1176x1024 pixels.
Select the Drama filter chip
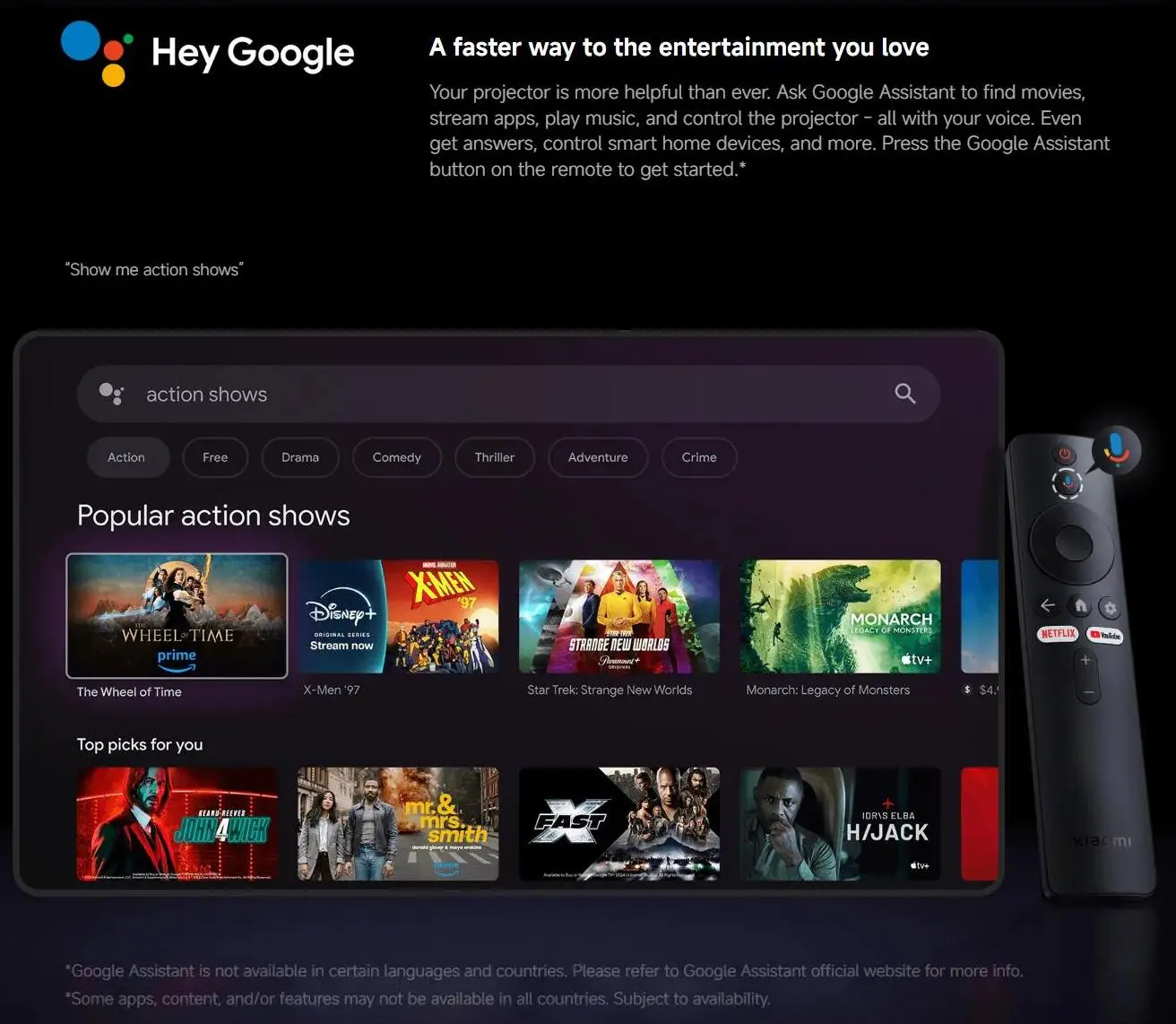(x=300, y=457)
